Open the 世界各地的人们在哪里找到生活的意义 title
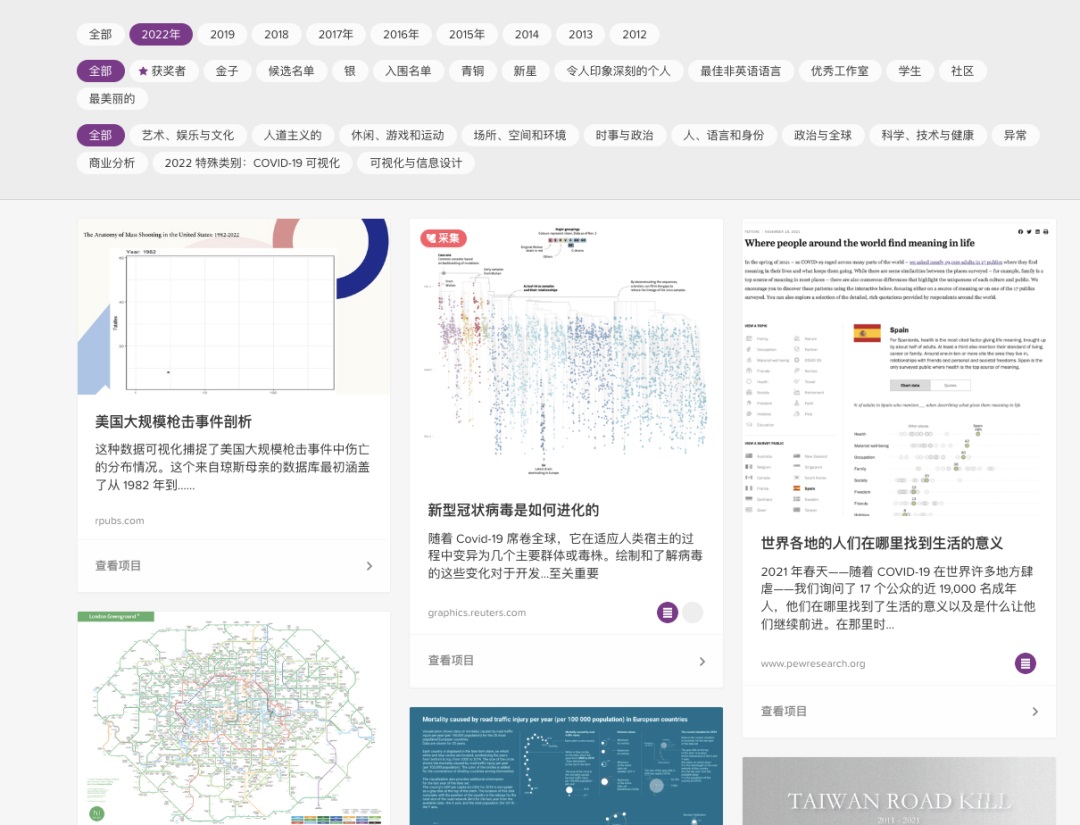 (882, 543)
